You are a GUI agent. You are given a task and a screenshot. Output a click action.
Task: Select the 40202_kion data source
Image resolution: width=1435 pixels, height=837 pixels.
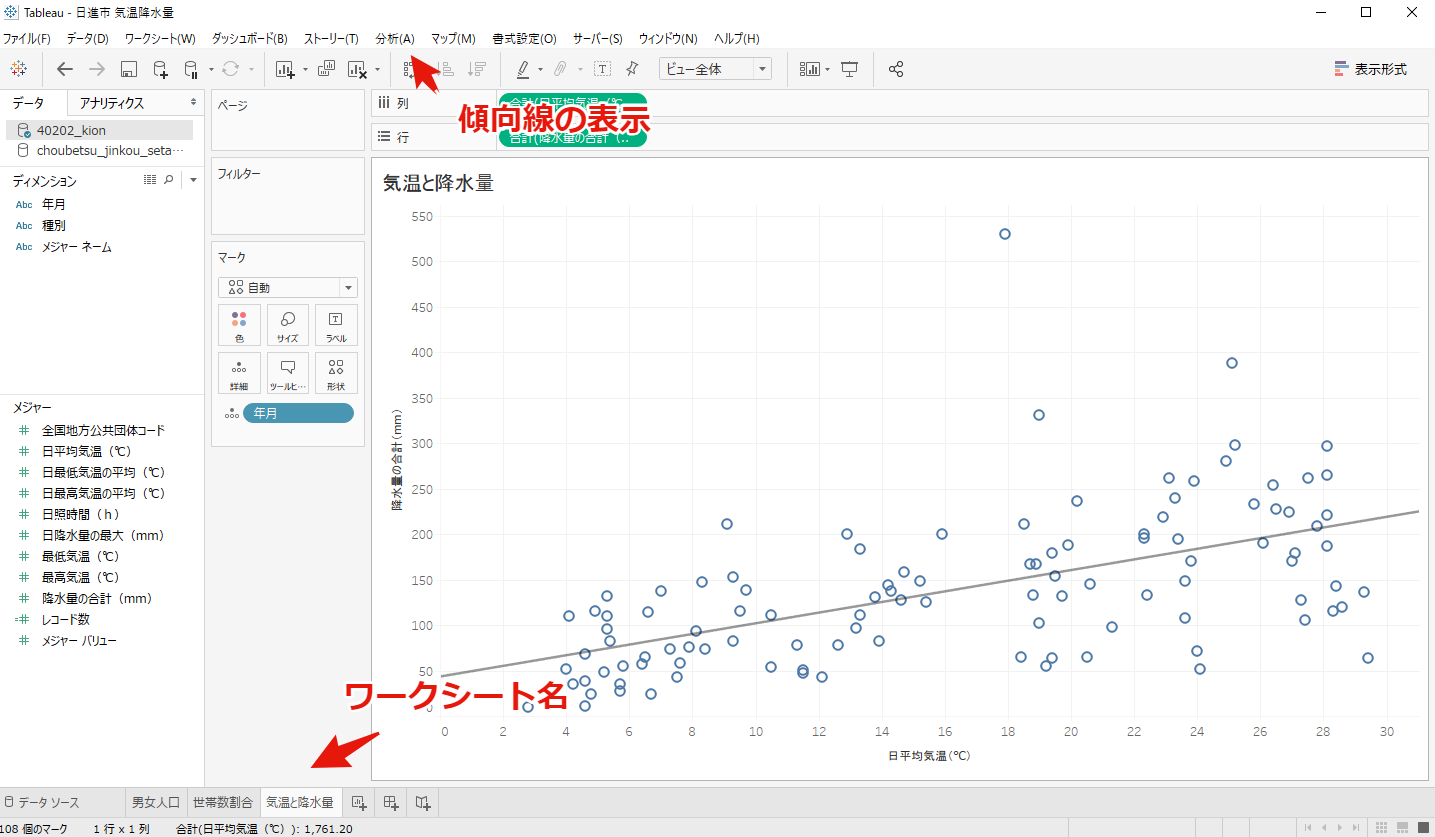pyautogui.click(x=99, y=130)
